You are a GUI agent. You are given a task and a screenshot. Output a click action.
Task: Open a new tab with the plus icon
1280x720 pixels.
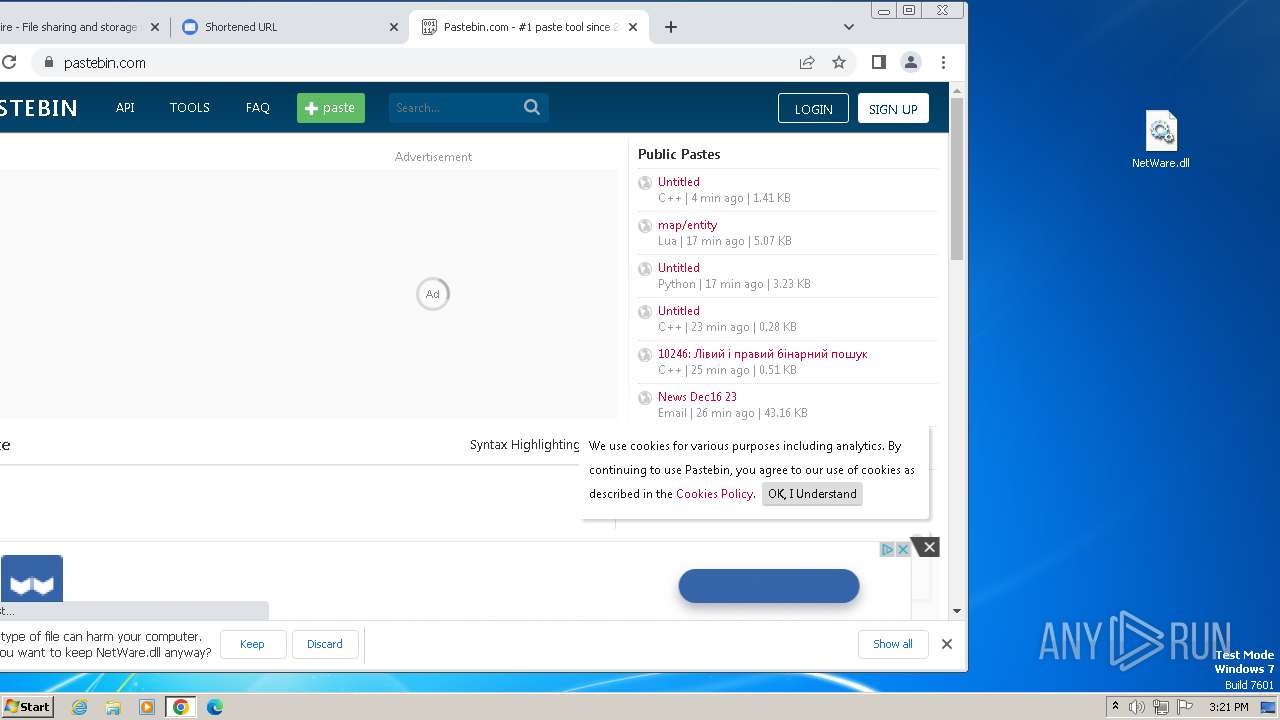pyautogui.click(x=671, y=27)
